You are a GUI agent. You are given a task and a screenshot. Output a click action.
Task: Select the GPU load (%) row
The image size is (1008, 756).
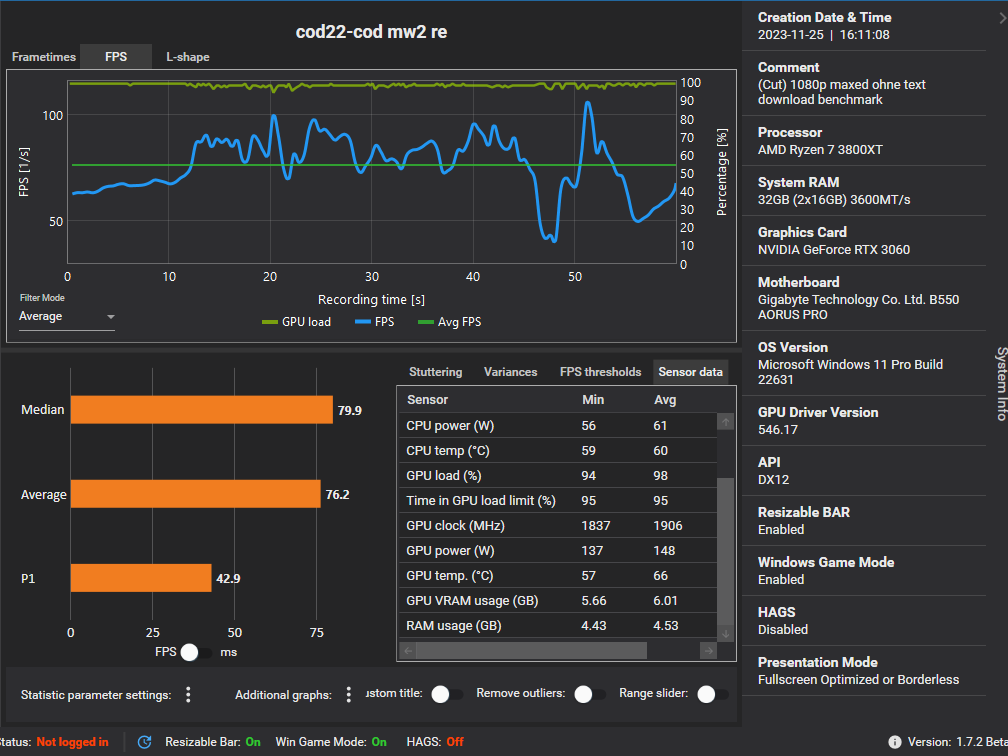click(x=557, y=476)
